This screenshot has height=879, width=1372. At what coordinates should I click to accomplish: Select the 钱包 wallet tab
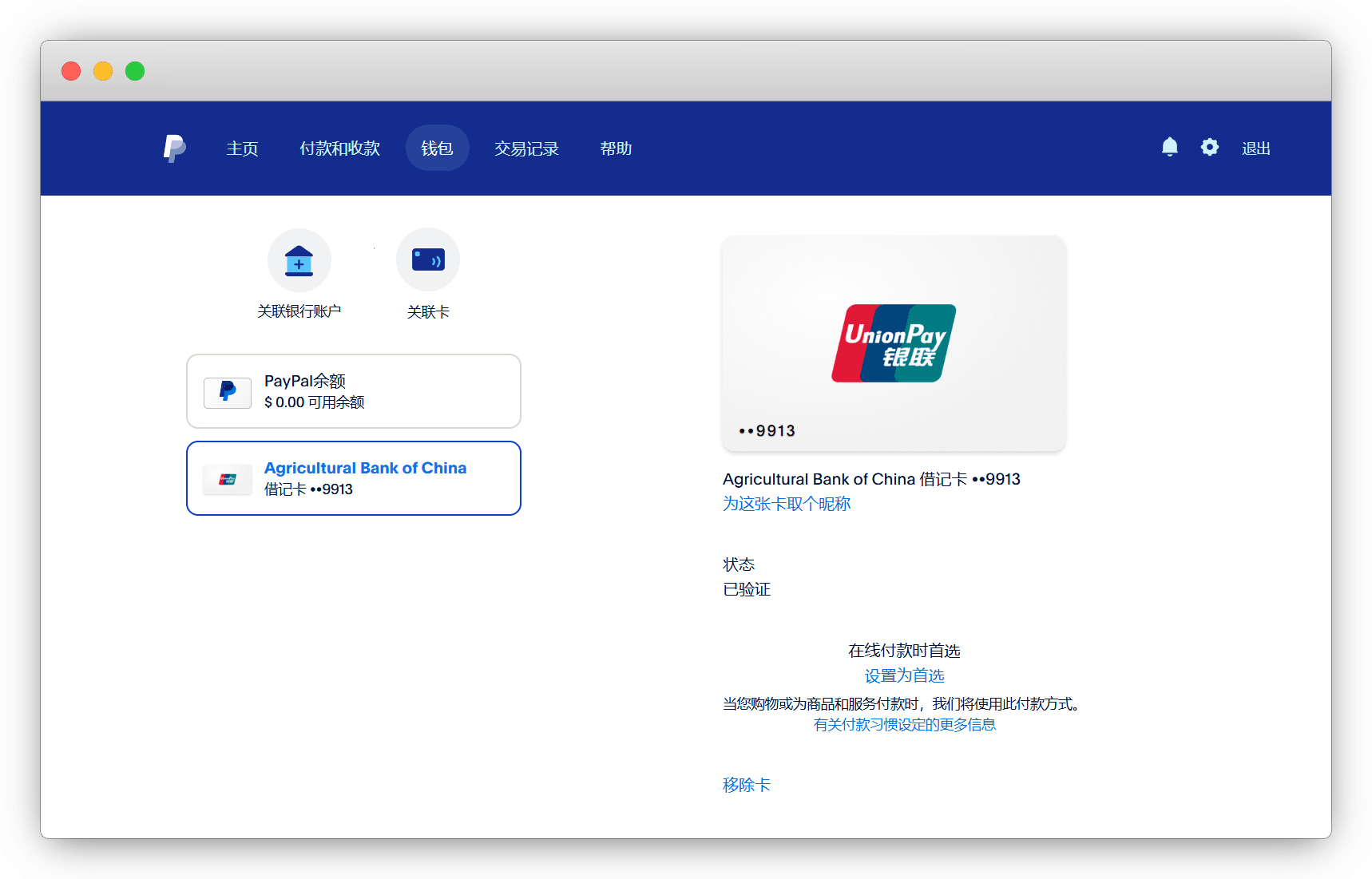pyautogui.click(x=437, y=148)
